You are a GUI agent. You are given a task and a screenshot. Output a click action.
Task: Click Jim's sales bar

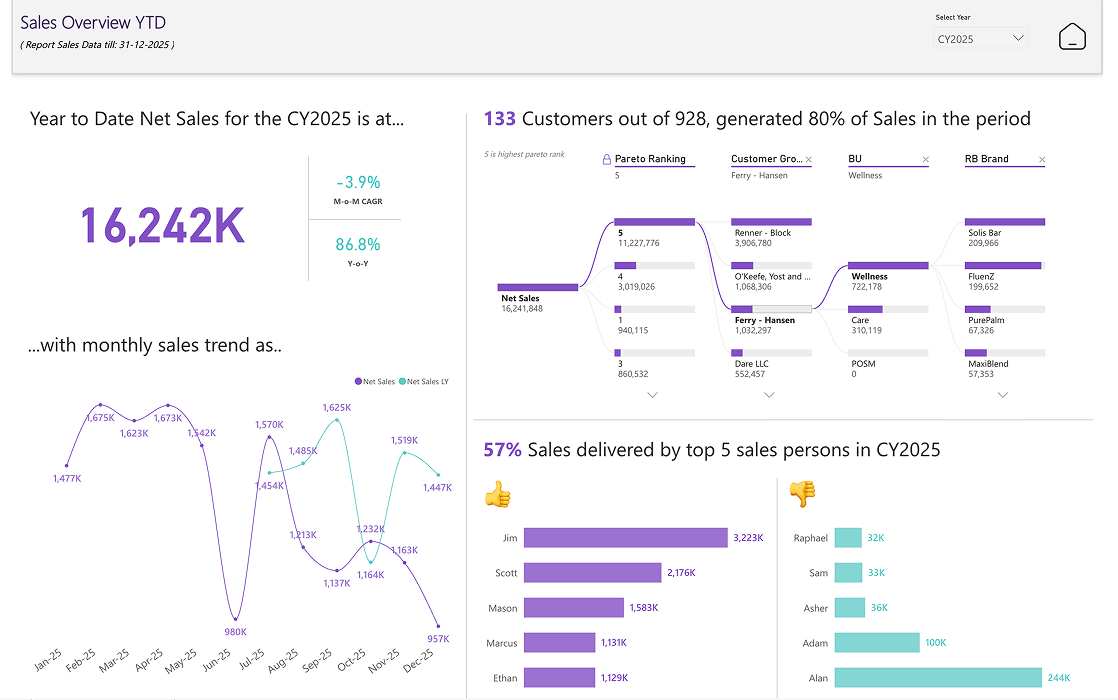coord(625,537)
